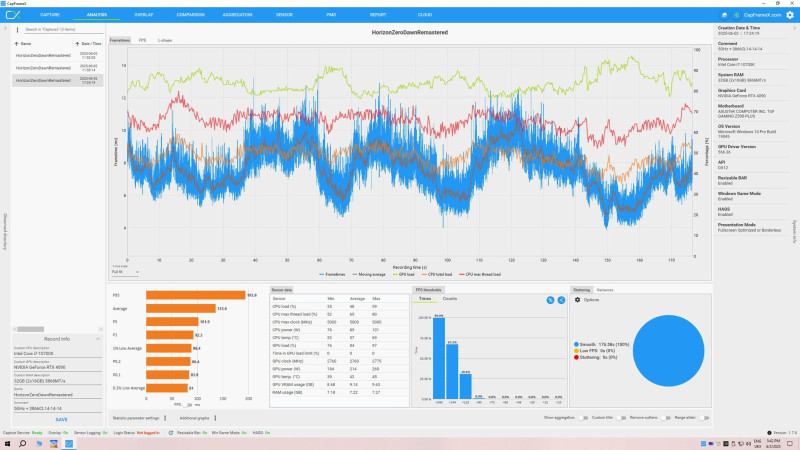Open Additional graphs menu
800x450 pixels.
[215, 418]
